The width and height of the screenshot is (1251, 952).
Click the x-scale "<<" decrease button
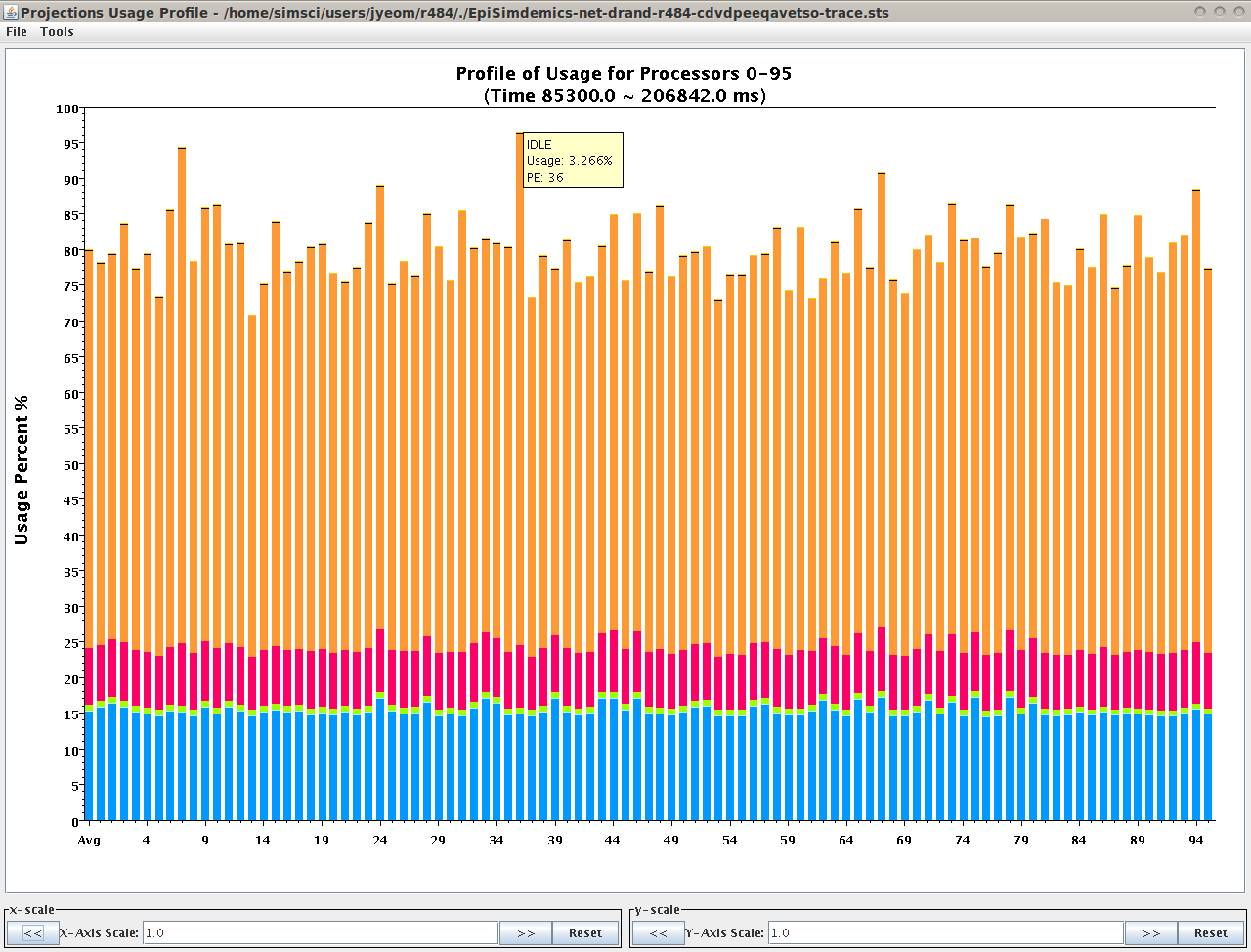[32, 933]
